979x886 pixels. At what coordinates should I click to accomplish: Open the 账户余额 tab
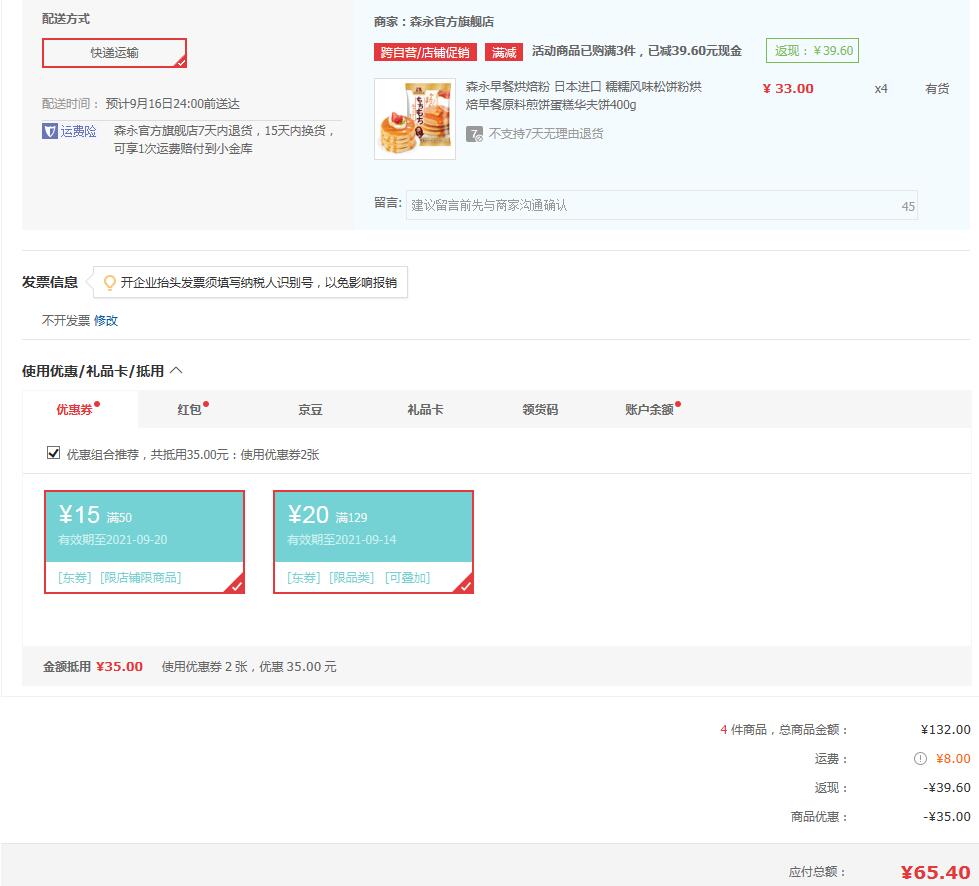649,410
